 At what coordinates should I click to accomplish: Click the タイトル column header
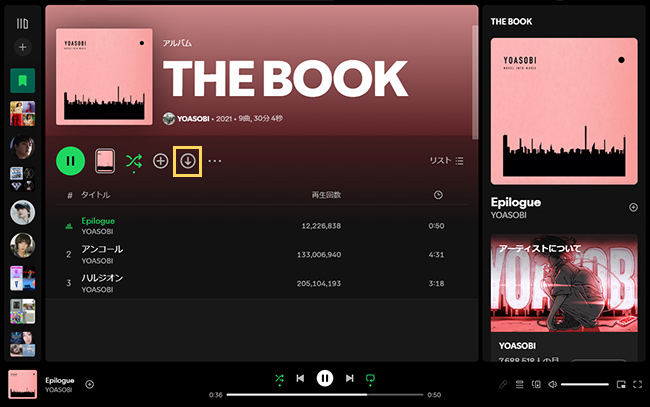point(95,195)
